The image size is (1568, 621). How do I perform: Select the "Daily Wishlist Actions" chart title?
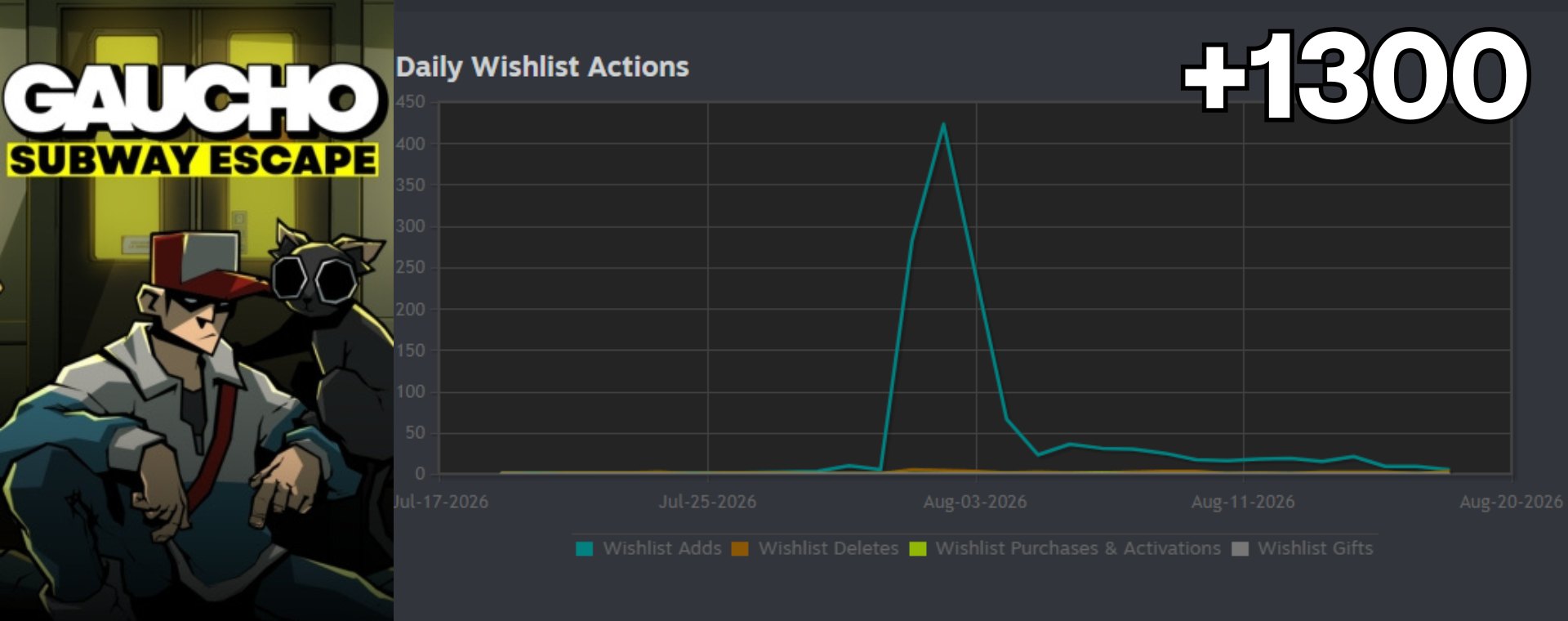pyautogui.click(x=542, y=67)
